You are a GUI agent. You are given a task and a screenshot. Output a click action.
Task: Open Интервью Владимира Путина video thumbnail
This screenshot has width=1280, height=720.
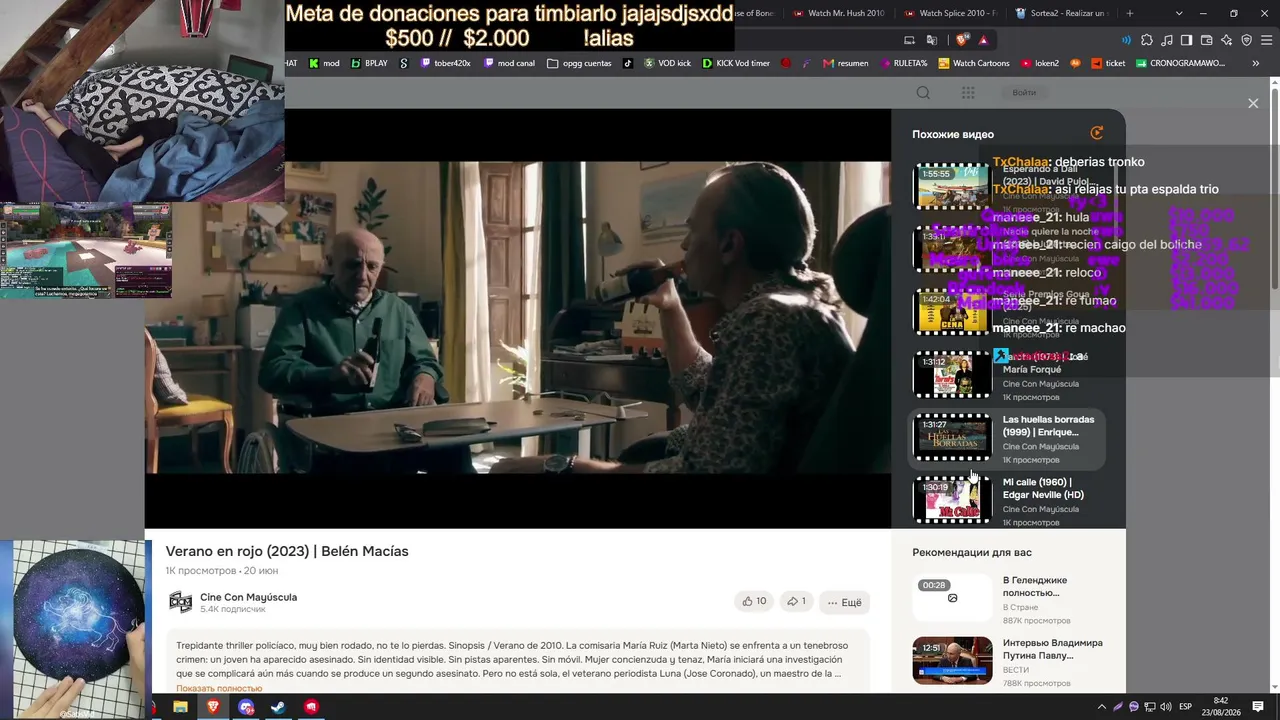click(952, 660)
